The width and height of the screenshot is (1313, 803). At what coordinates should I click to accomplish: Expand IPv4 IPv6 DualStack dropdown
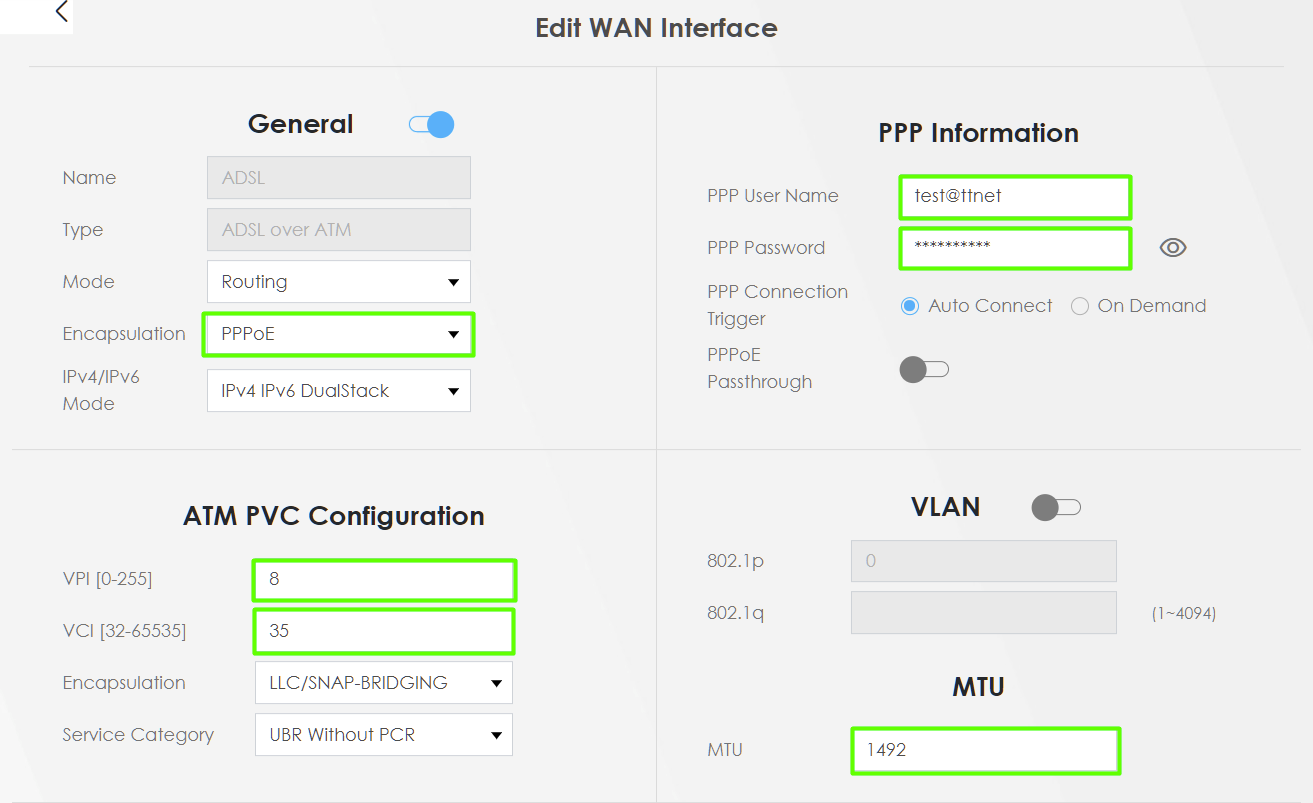click(339, 391)
